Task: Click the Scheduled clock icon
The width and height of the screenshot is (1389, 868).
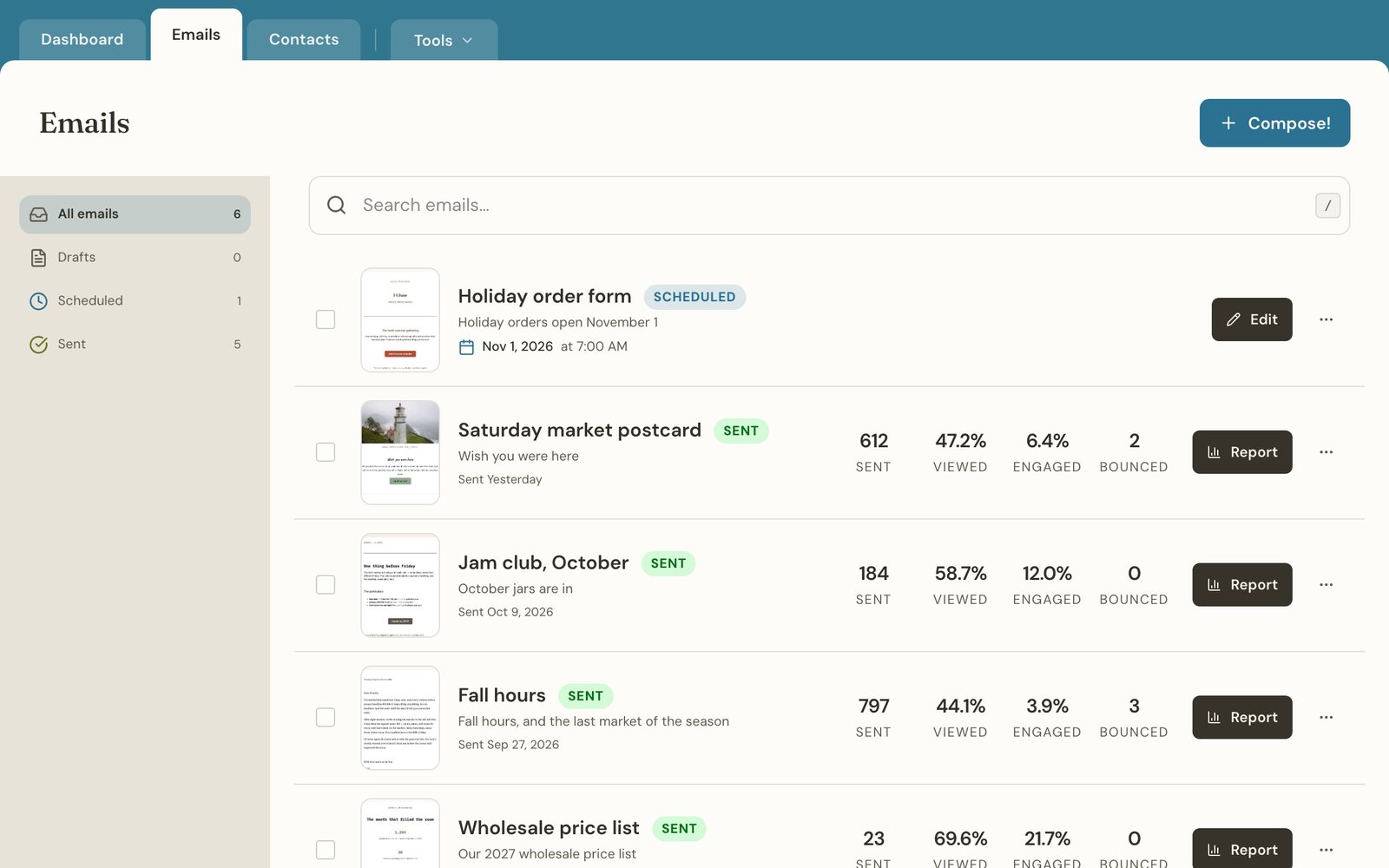Action: click(x=38, y=301)
